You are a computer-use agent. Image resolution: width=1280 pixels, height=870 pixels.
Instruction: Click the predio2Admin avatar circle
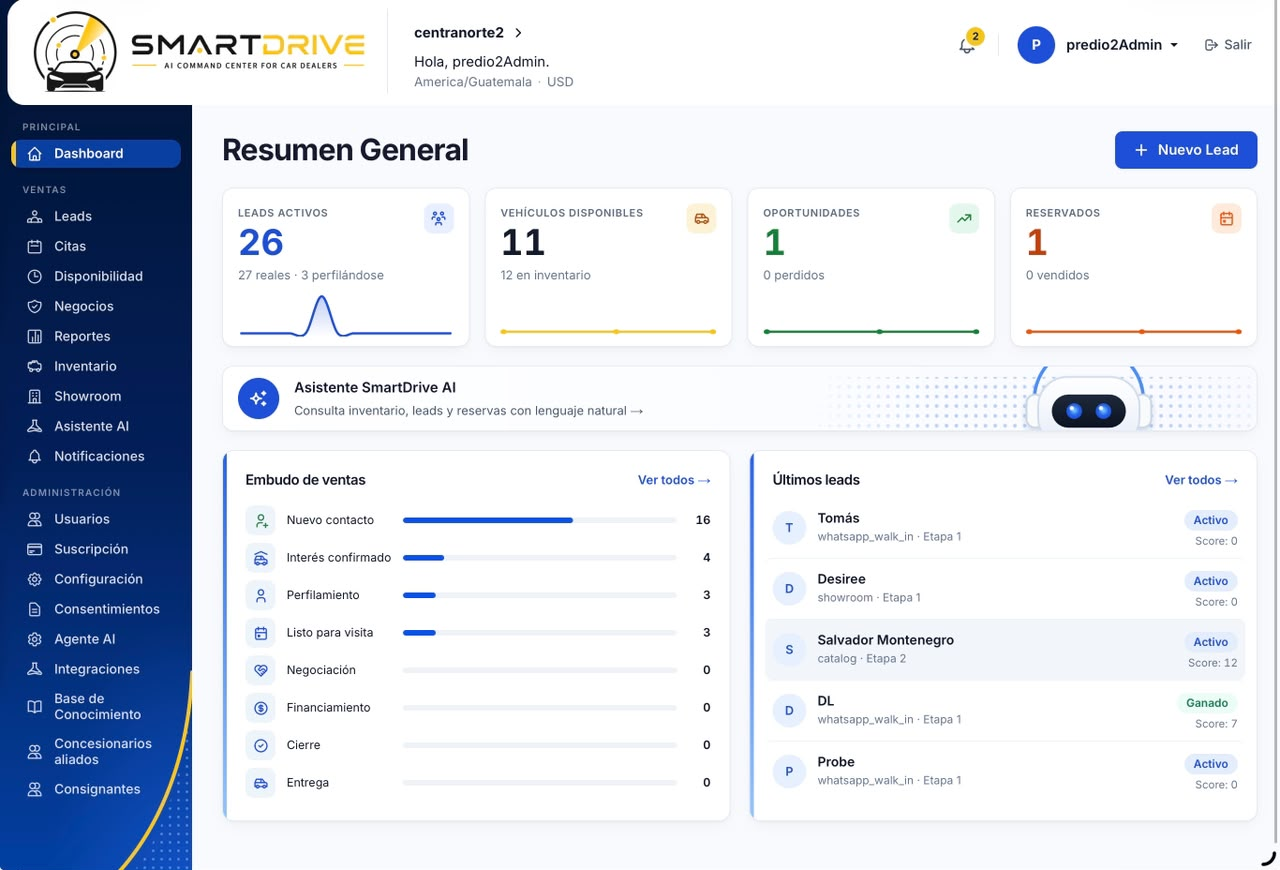tap(1036, 45)
